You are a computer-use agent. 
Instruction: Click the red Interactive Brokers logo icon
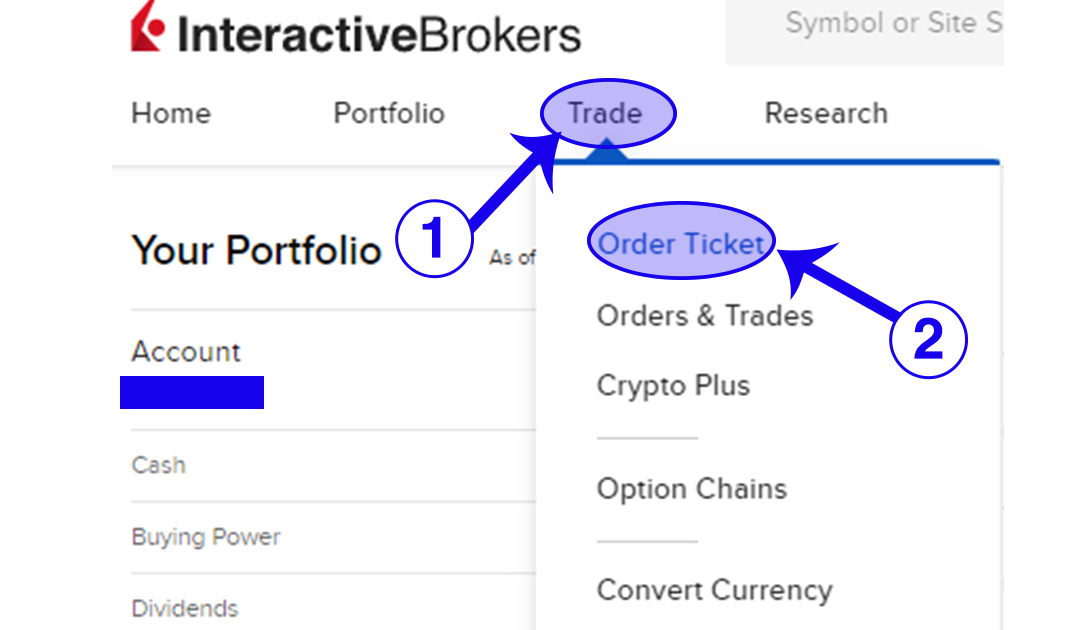pos(148,29)
